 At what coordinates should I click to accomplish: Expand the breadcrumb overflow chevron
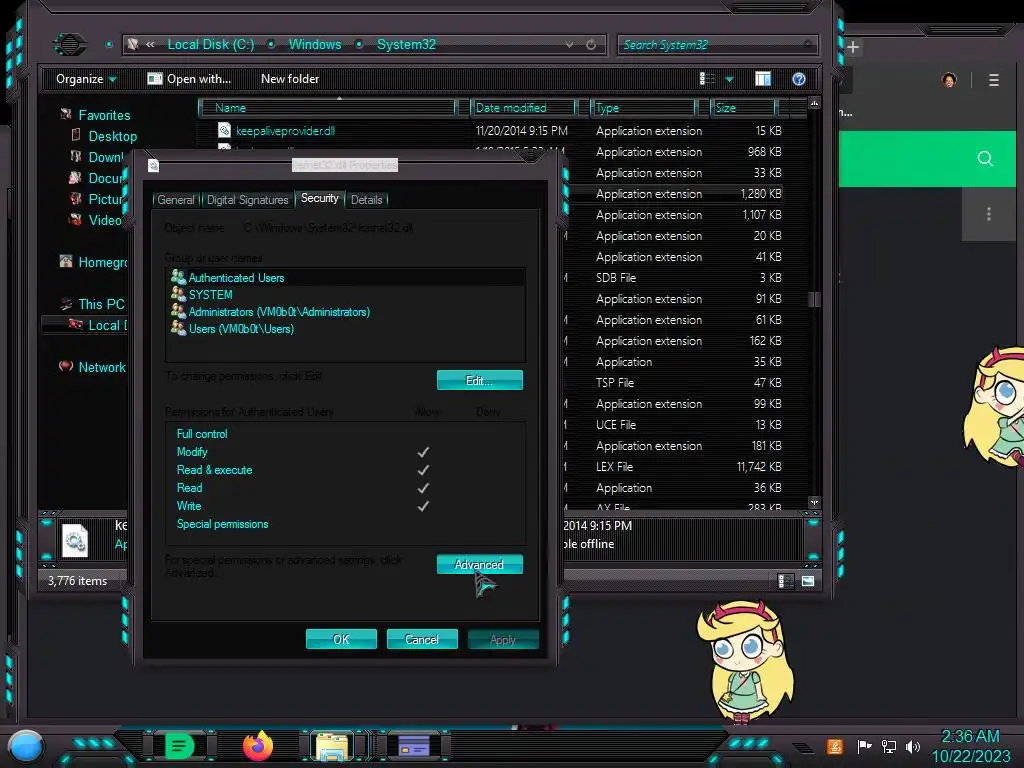(150, 44)
